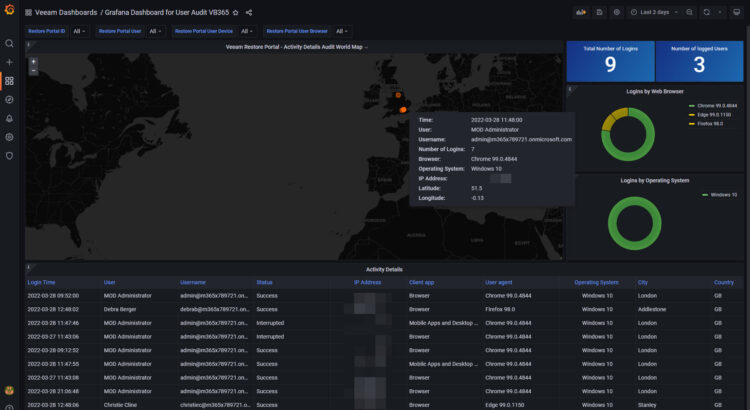The width and height of the screenshot is (750, 410).
Task: Zoom out on the world map
Action: [x=33, y=70]
